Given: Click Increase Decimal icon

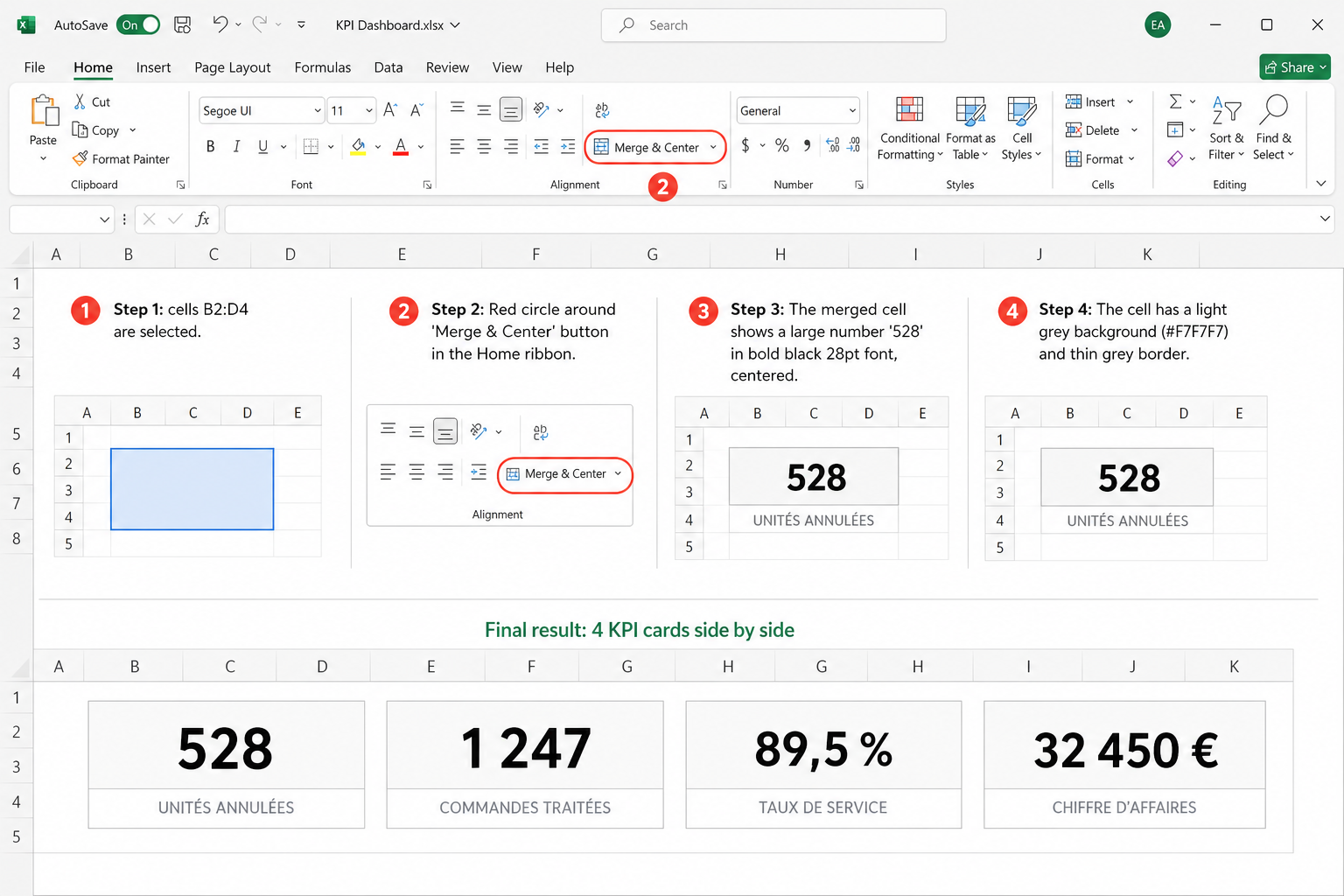Looking at the screenshot, I should [833, 145].
